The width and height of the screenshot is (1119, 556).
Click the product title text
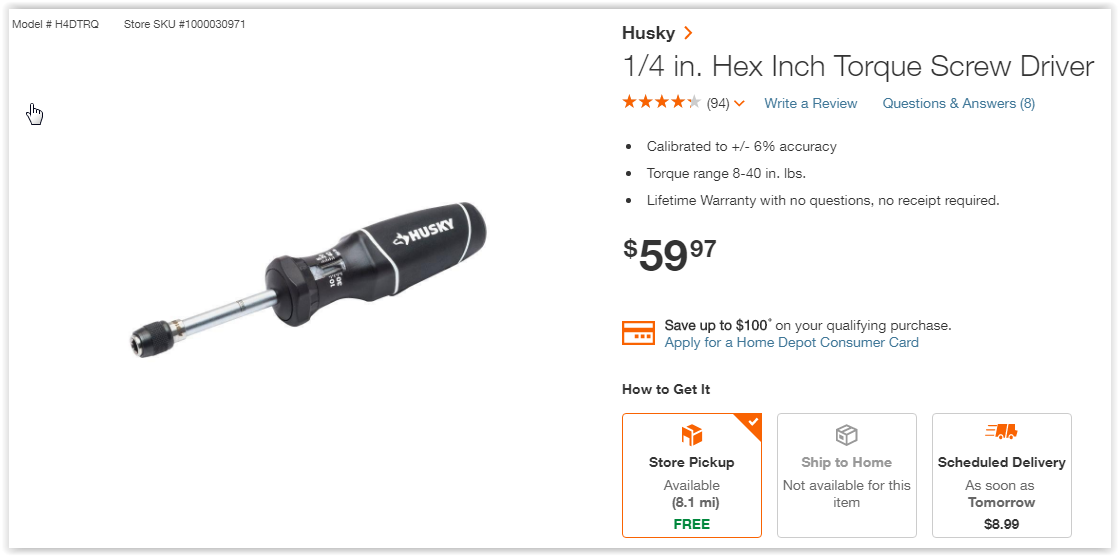[x=859, y=67]
